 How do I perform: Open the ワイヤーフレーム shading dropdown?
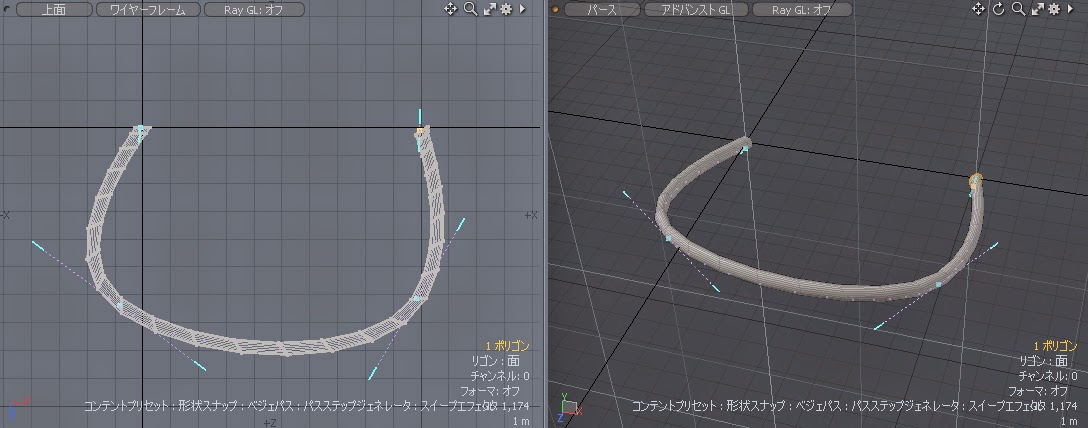148,10
